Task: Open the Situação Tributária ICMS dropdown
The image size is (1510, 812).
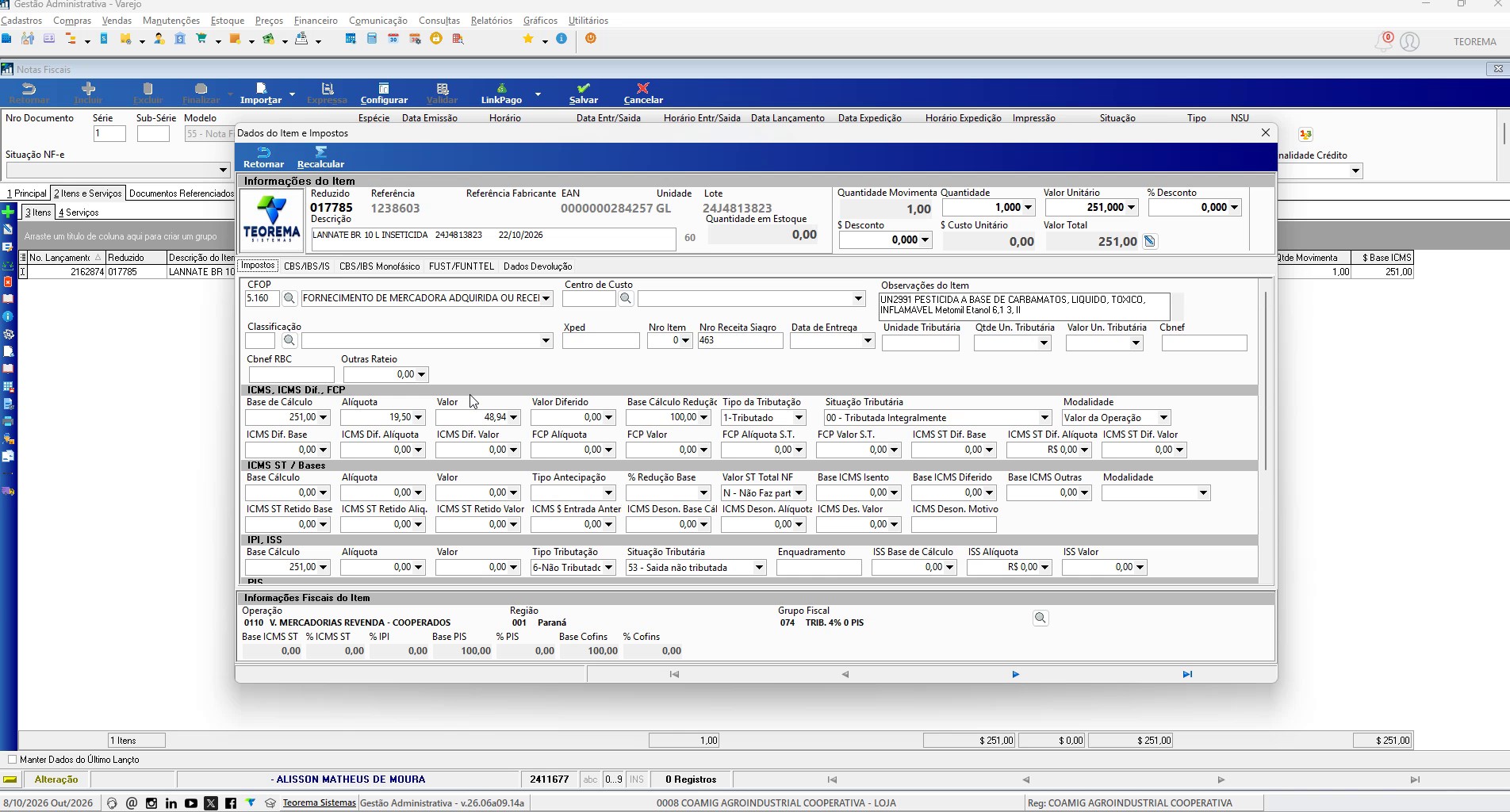Action: [1044, 418]
